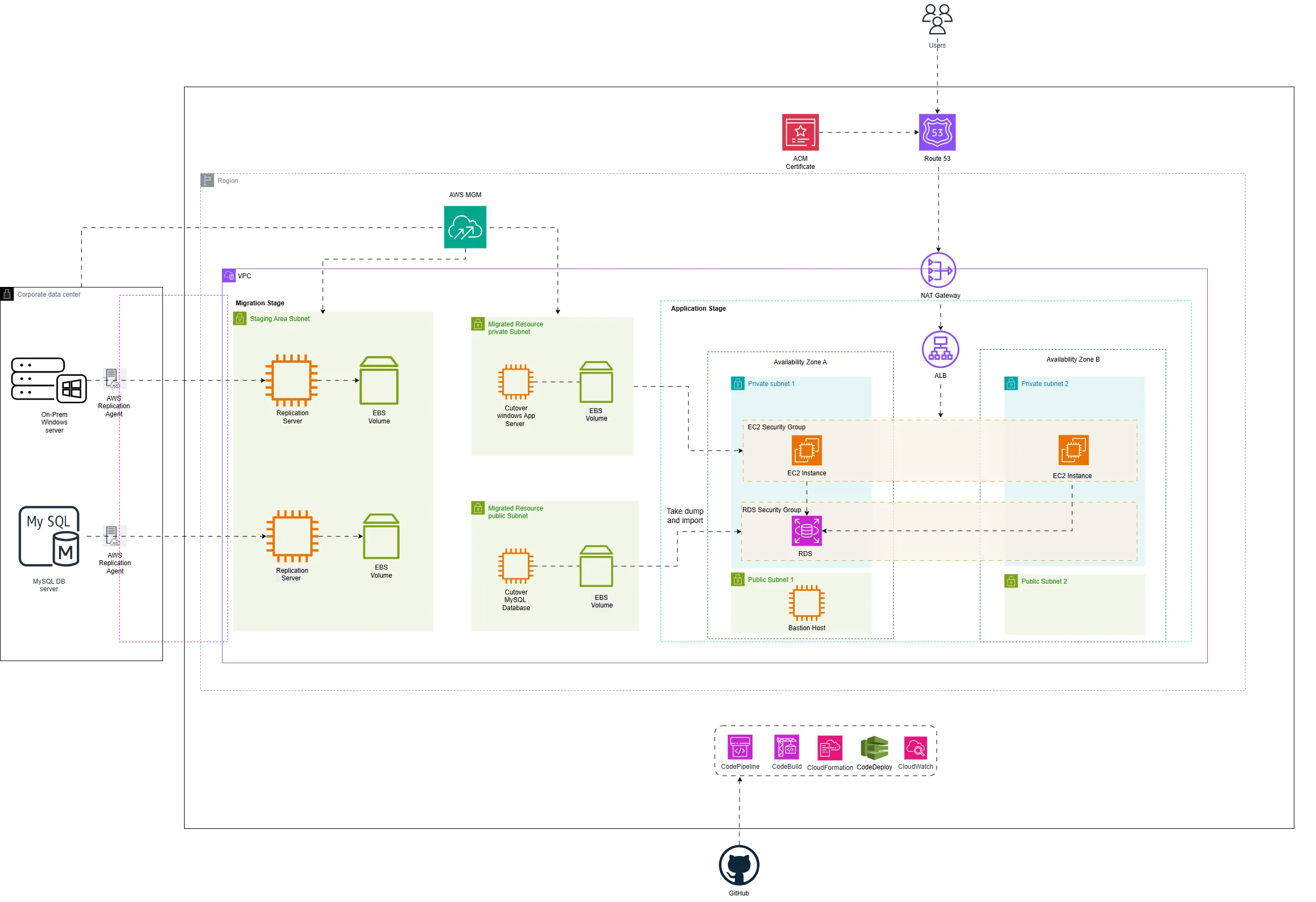The height and width of the screenshot is (902, 1316).
Task: Click the Application Stage label text
Action: (698, 309)
